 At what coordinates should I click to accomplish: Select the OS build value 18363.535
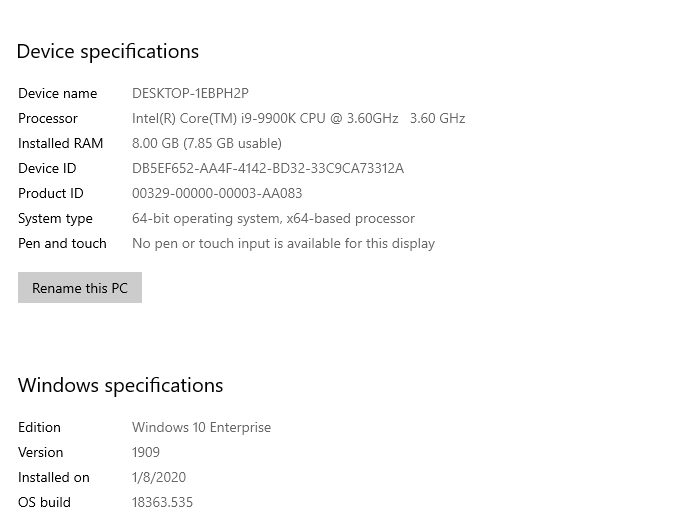click(162, 503)
